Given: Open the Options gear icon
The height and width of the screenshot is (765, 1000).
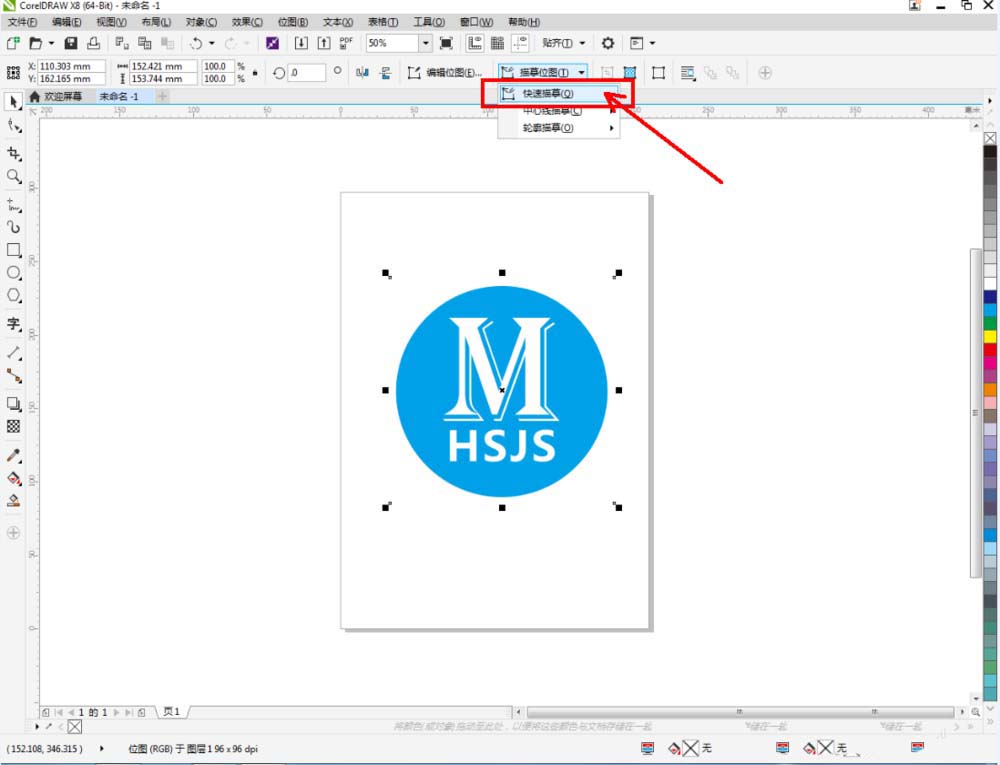Looking at the screenshot, I should tap(608, 43).
